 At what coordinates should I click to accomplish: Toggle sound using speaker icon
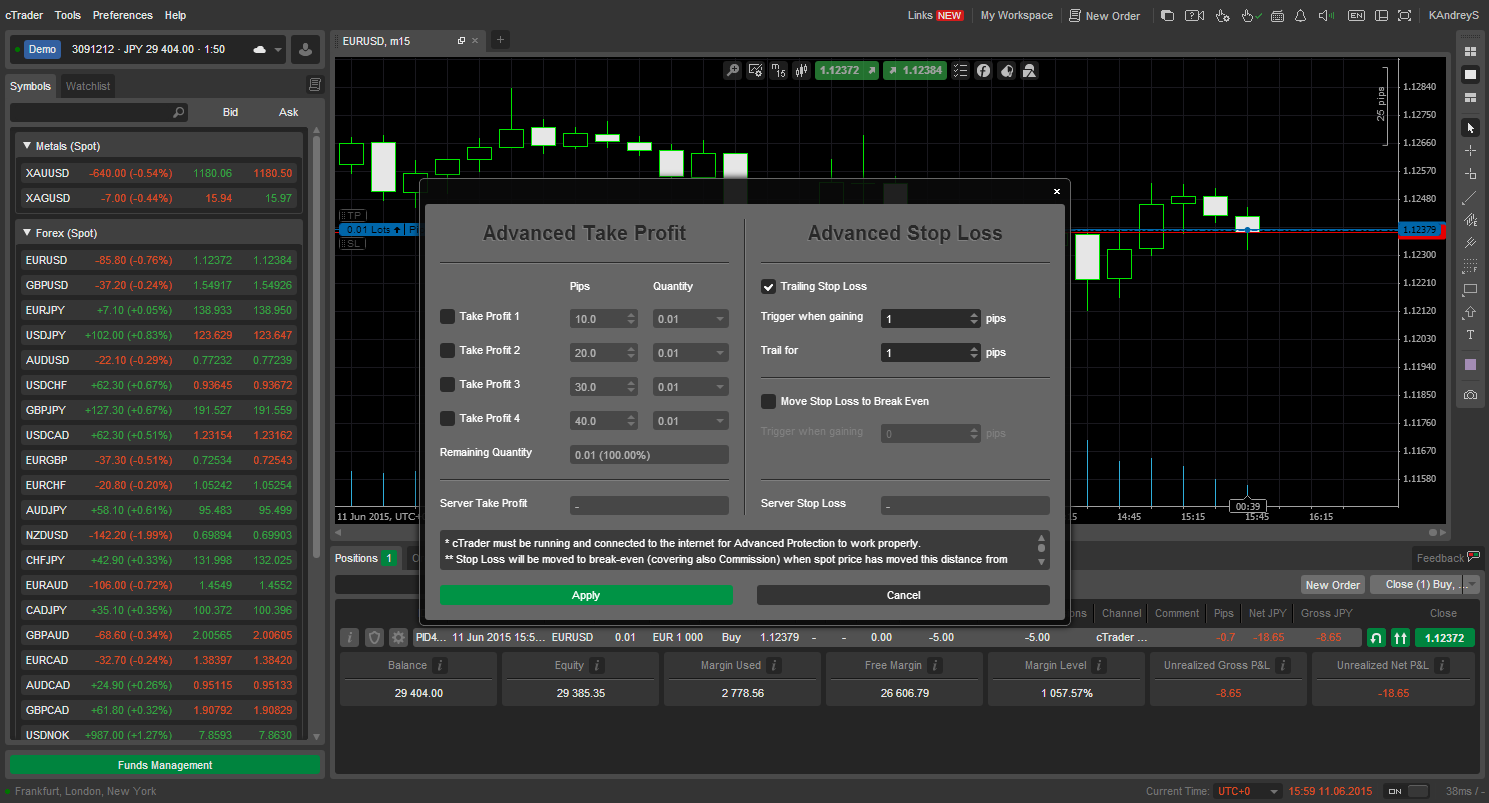coord(1327,15)
